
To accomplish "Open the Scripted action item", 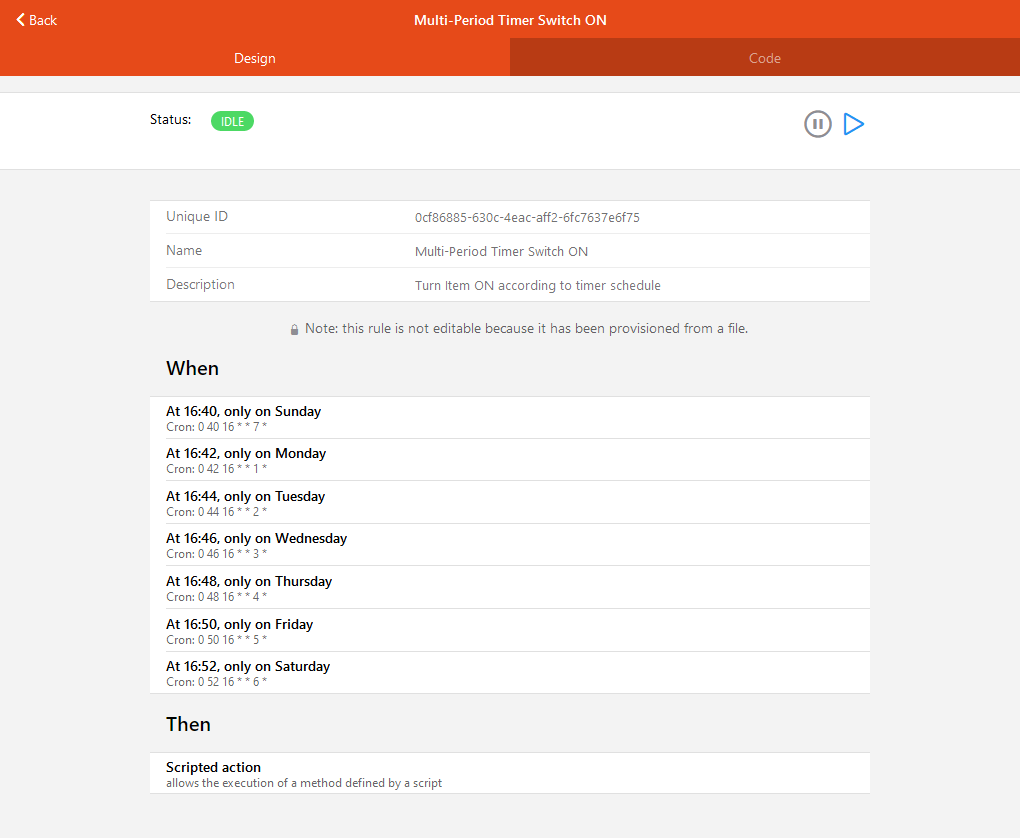I will point(509,774).
